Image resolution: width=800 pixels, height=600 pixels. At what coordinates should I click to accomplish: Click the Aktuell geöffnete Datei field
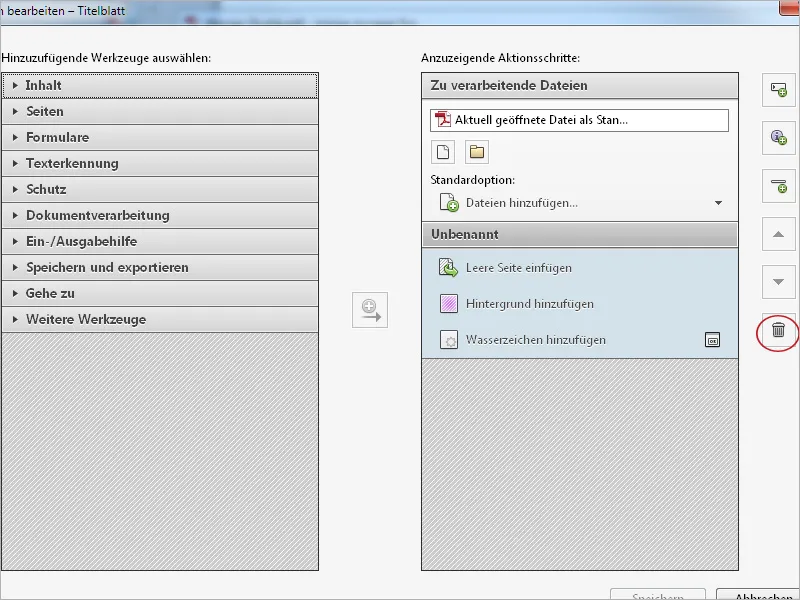579,120
